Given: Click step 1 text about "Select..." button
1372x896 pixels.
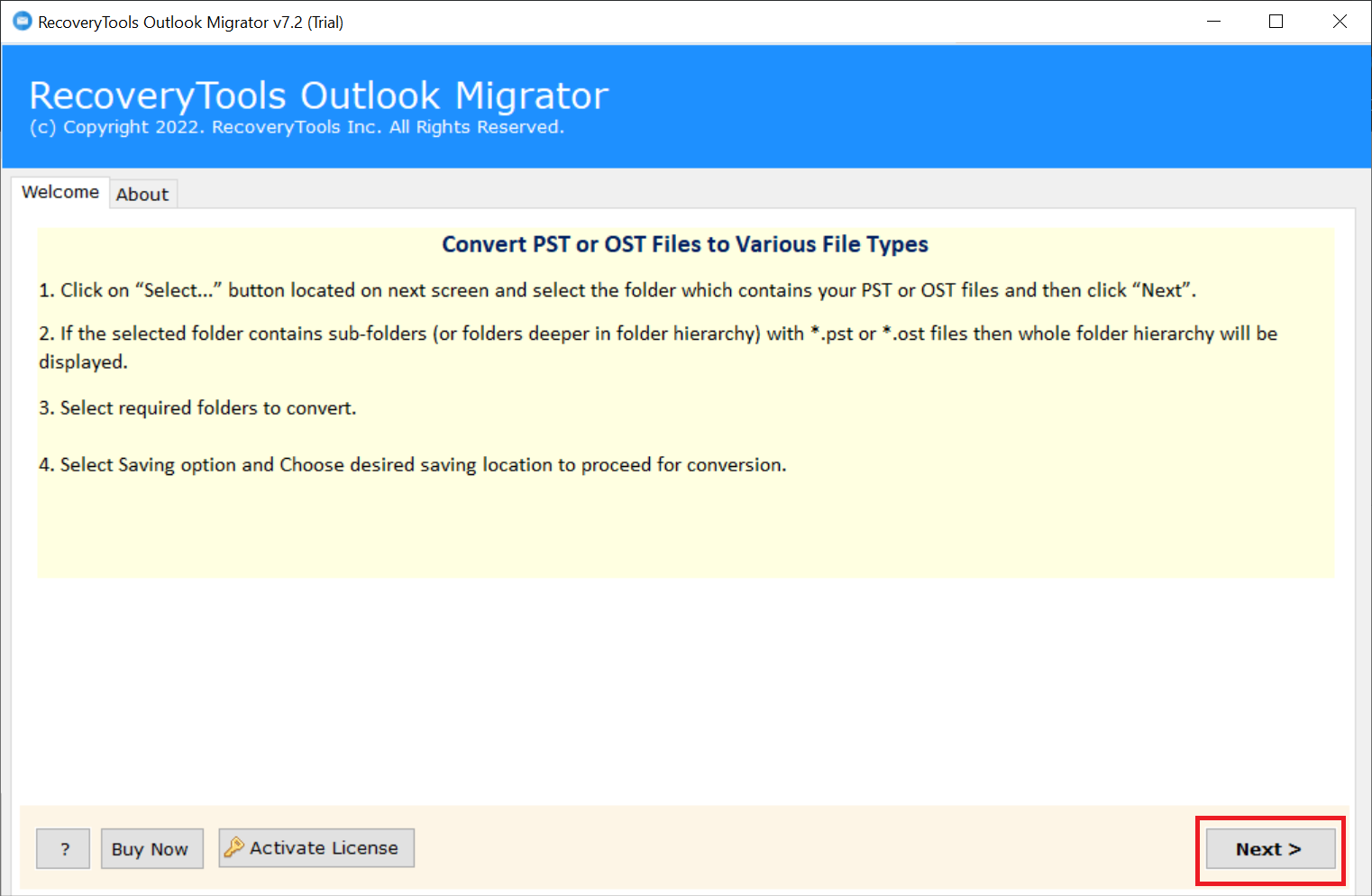Looking at the screenshot, I should [617, 290].
